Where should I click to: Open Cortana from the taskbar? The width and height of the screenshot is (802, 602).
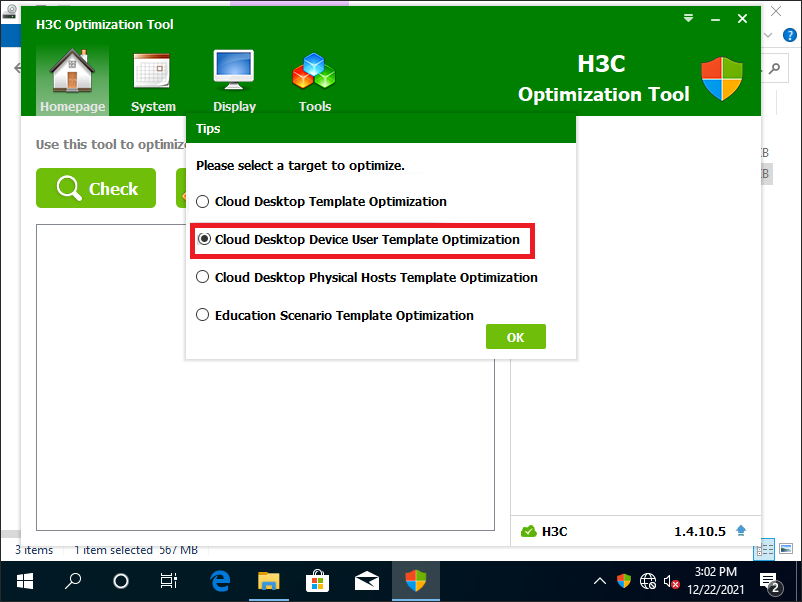[x=121, y=581]
